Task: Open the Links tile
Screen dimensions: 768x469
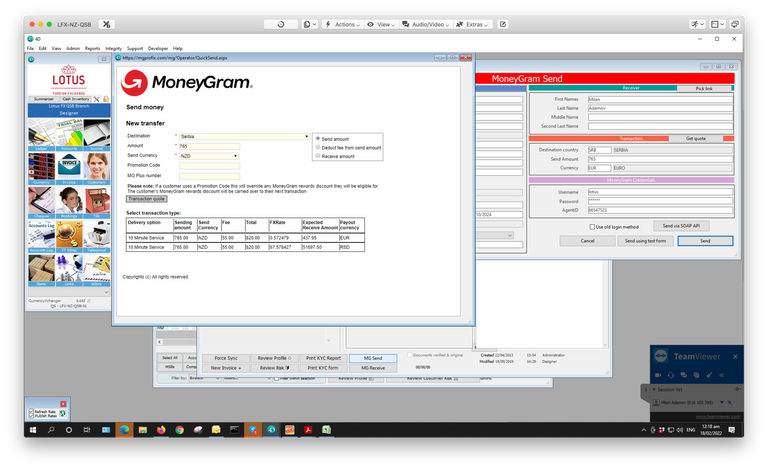Action: coord(69,270)
